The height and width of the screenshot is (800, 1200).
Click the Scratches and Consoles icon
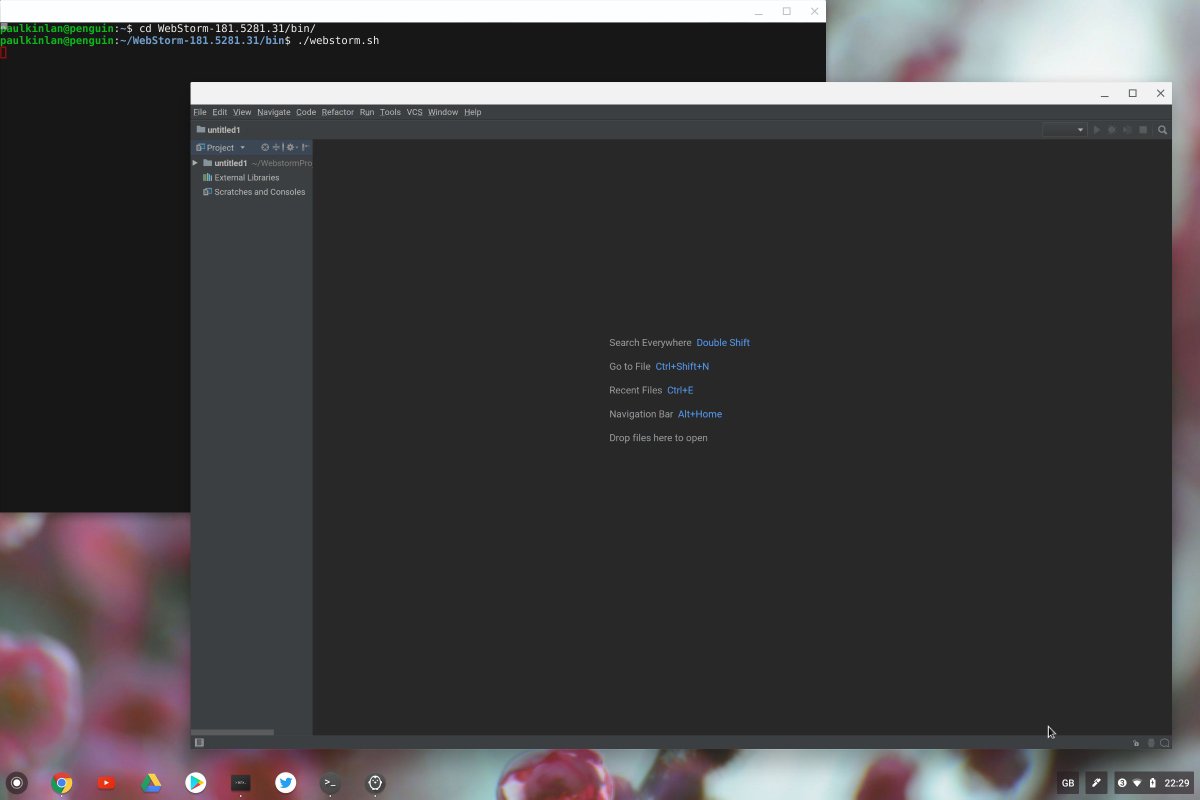click(x=207, y=191)
